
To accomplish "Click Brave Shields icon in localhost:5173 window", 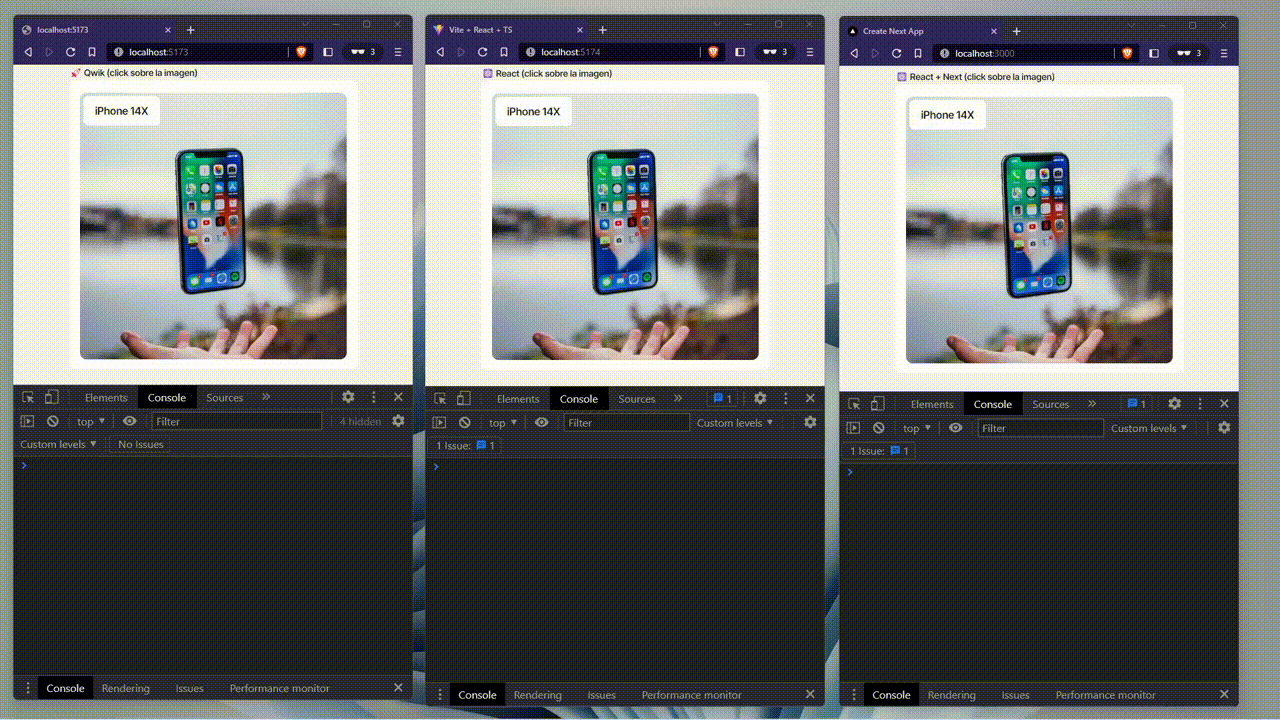I will tap(302, 52).
